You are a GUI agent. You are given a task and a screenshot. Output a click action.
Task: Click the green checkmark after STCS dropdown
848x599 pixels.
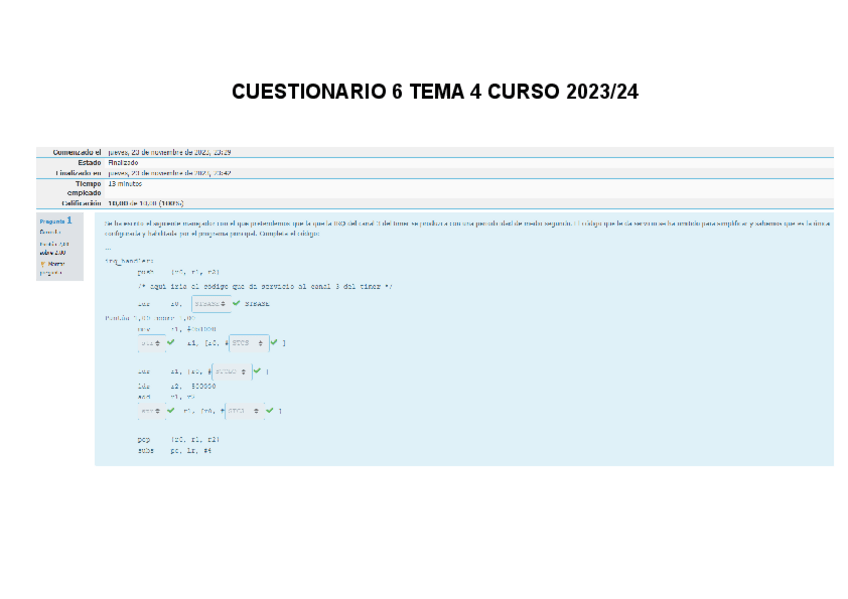point(273,343)
